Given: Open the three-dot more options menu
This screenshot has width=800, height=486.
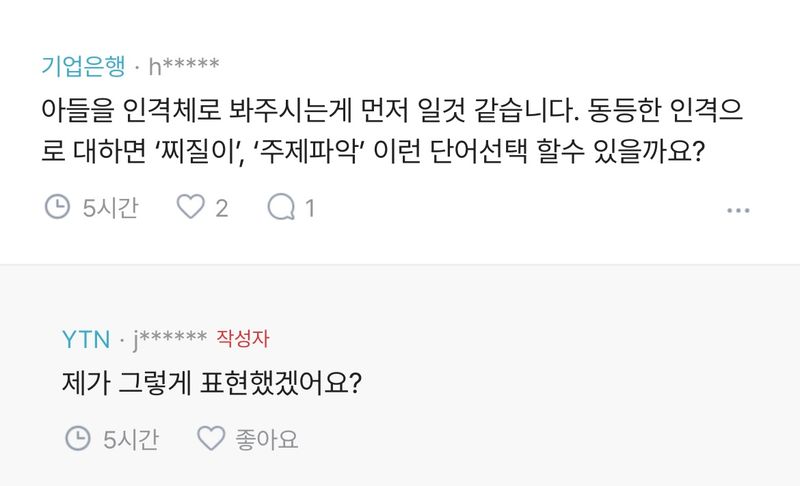Looking at the screenshot, I should pyautogui.click(x=738, y=210).
